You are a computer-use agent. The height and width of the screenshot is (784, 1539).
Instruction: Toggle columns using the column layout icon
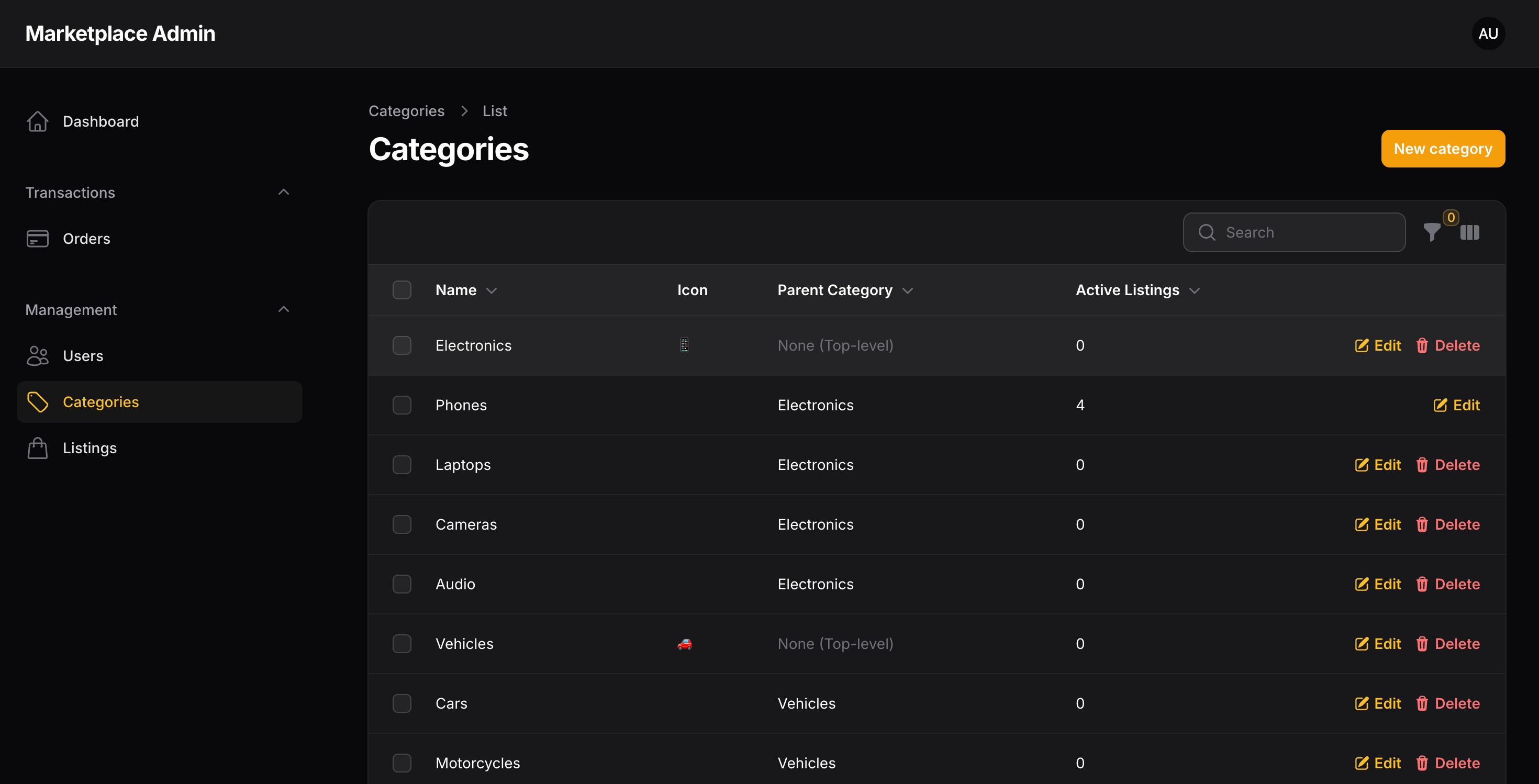click(x=1470, y=232)
